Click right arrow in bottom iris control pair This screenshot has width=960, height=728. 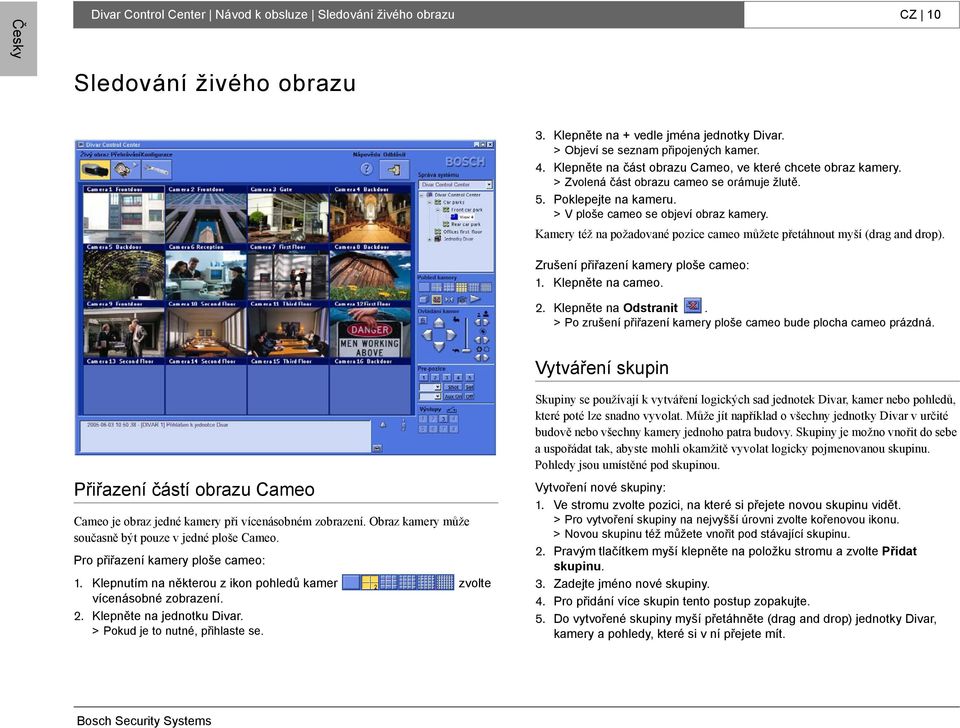(x=486, y=358)
